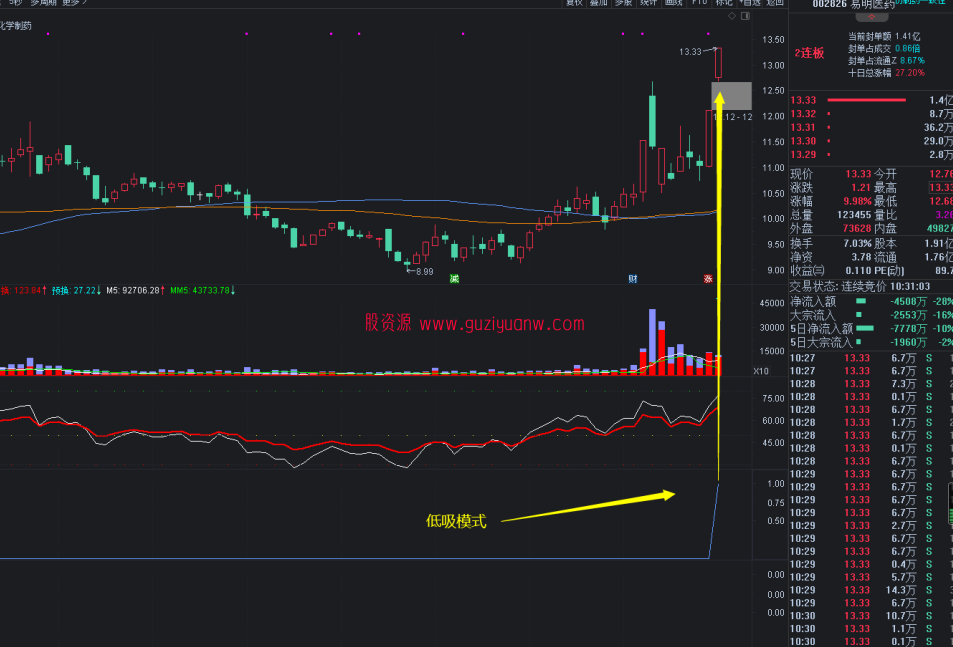Viewport: 953px width, 647px height.
Task: Click the 5日大宗流入 -1960万 row
Action: (871, 343)
